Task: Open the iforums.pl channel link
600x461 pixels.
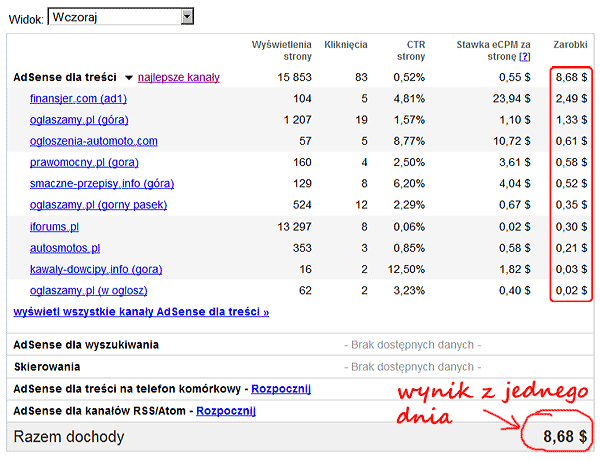Action: pos(54,227)
